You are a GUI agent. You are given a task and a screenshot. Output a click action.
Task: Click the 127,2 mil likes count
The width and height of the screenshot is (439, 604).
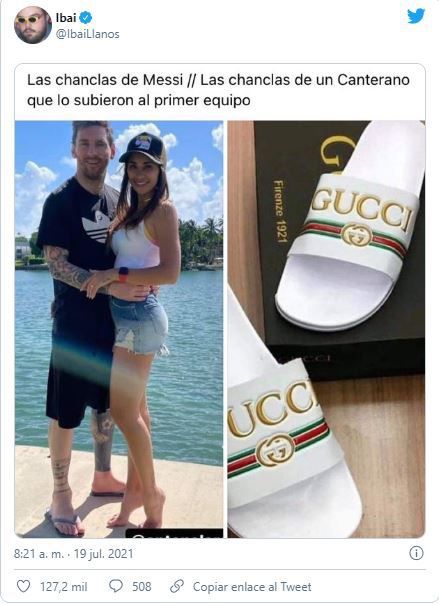click(64, 587)
